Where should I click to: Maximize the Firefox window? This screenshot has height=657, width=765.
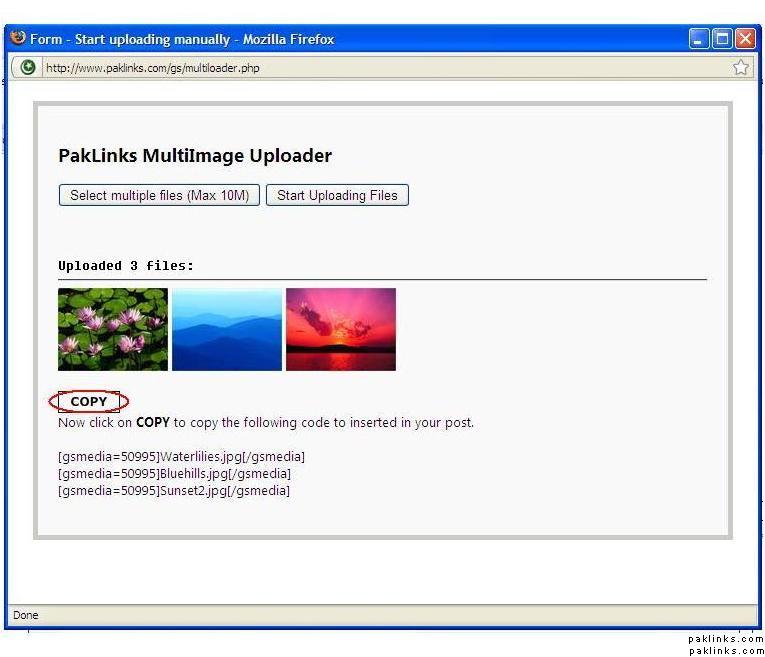722,39
